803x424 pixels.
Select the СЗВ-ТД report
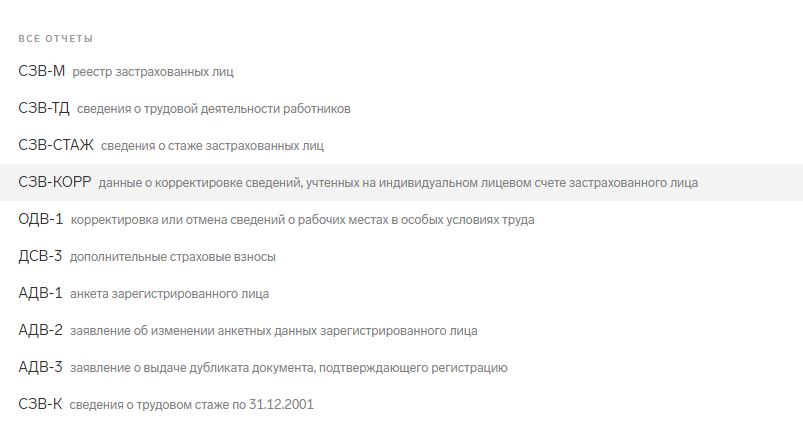pyautogui.click(x=44, y=108)
